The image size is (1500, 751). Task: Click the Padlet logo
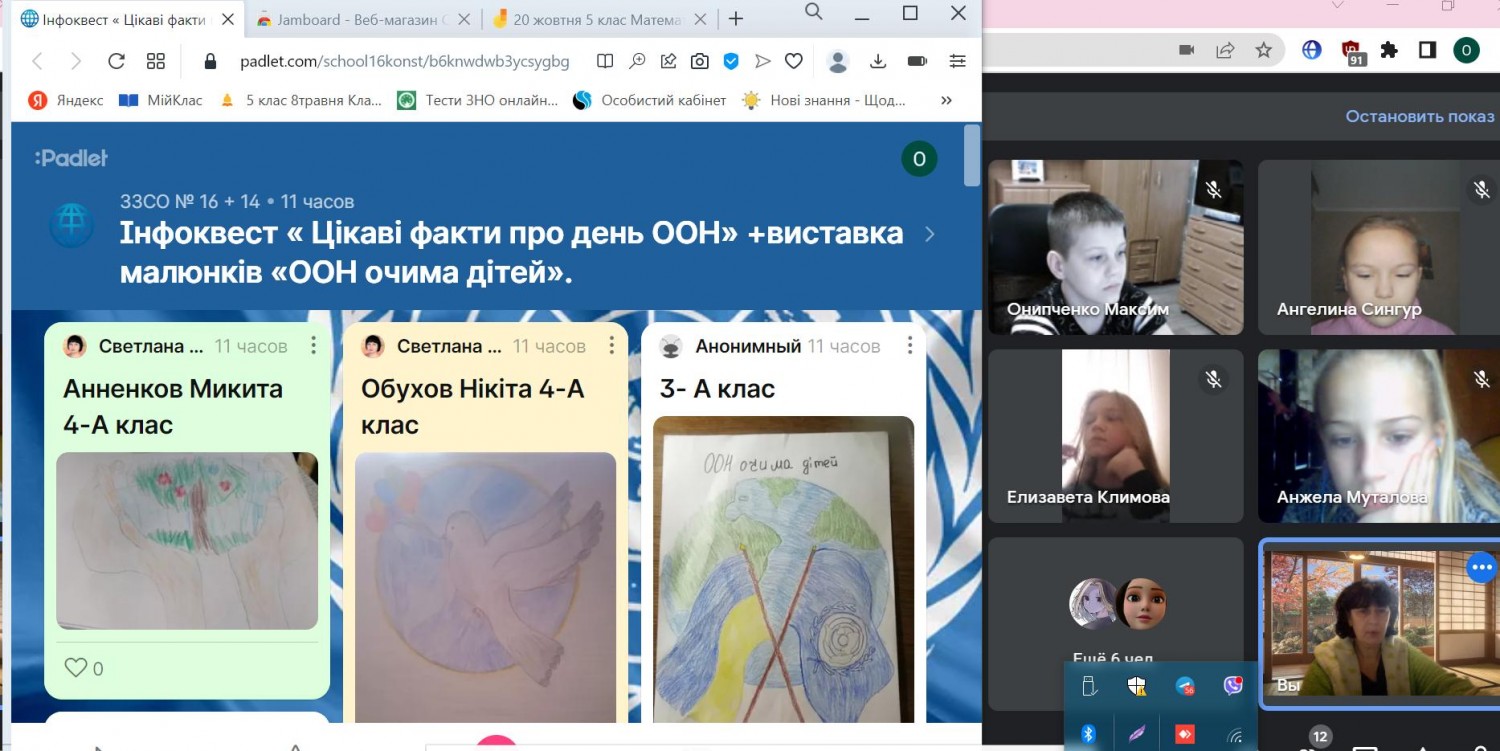pyautogui.click(x=71, y=158)
